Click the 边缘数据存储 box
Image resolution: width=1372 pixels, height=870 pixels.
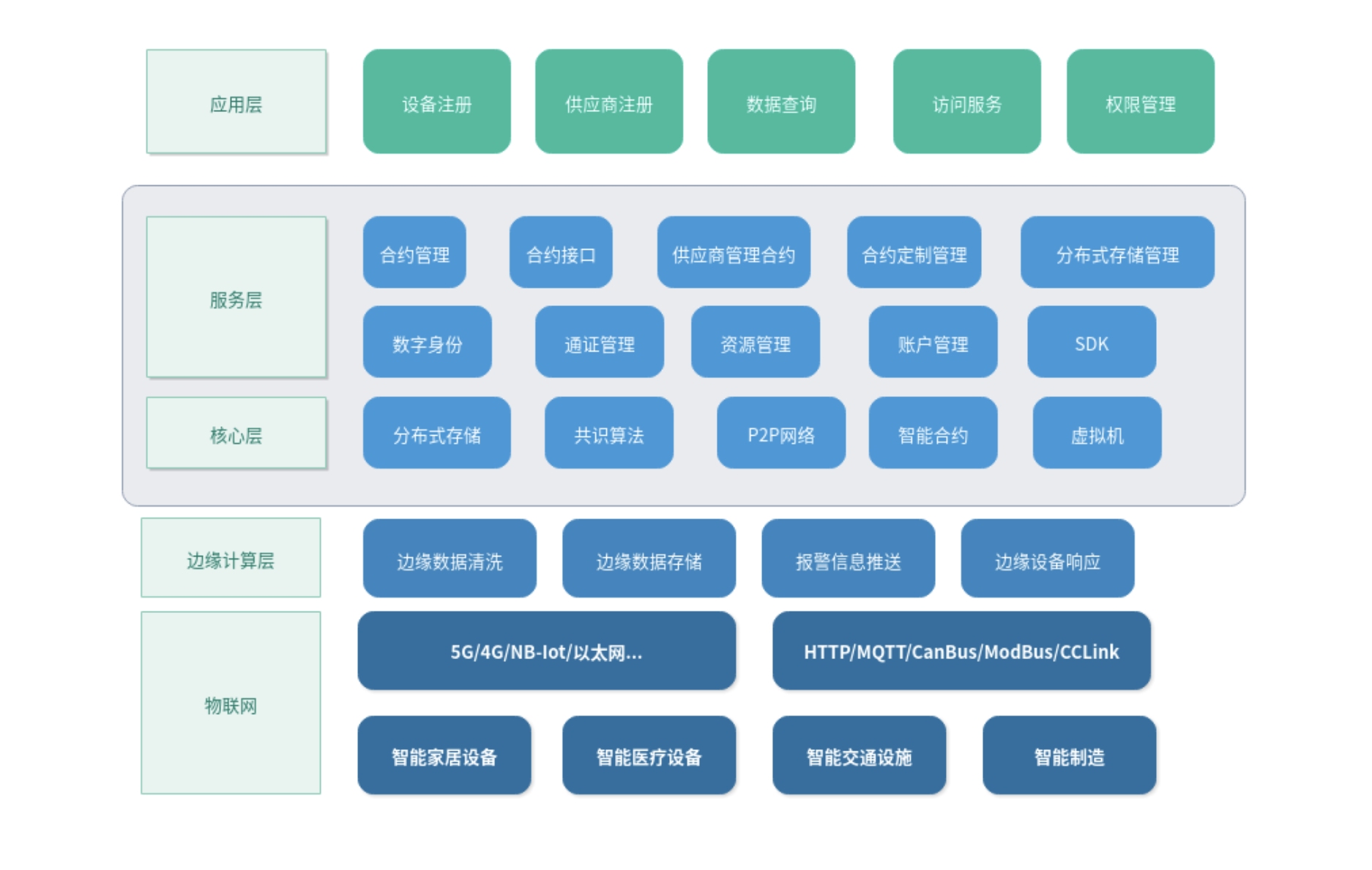coord(649,558)
